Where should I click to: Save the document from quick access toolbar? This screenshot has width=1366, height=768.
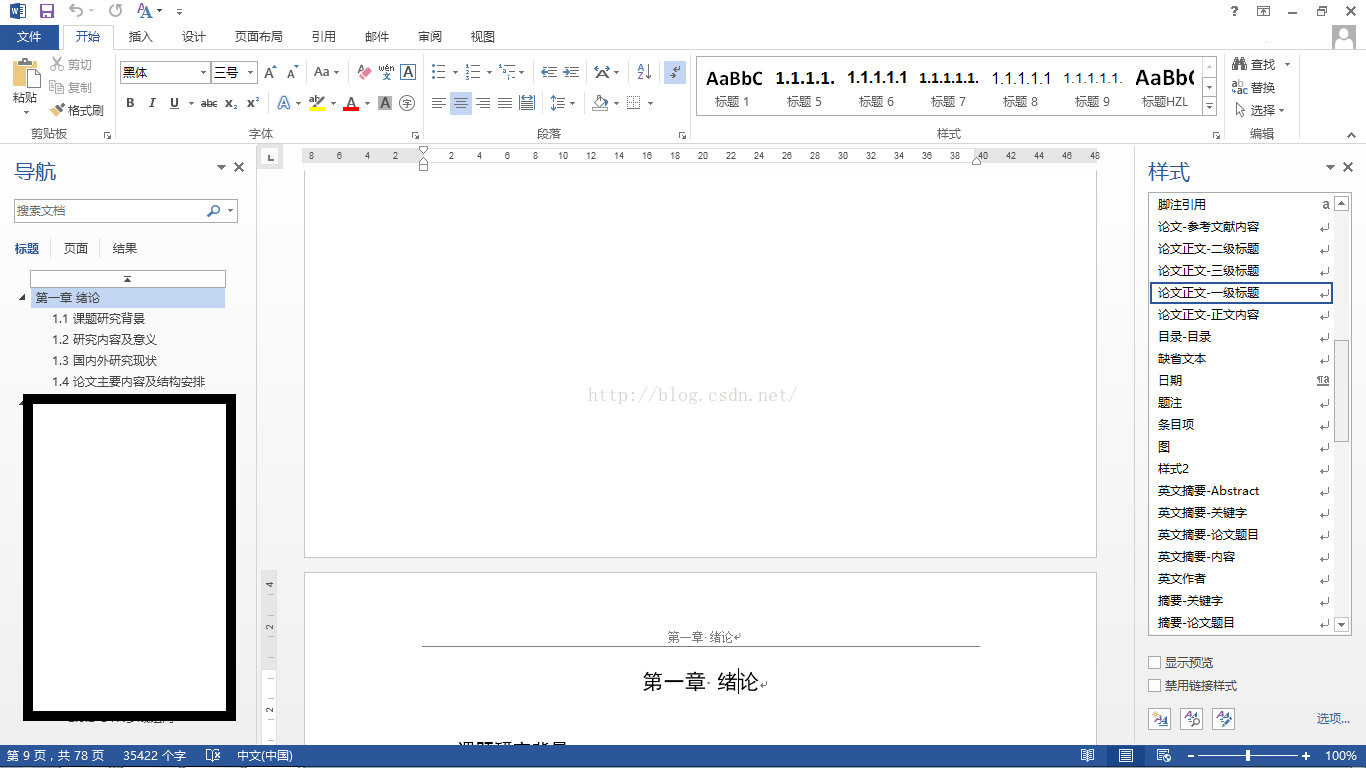coord(46,11)
